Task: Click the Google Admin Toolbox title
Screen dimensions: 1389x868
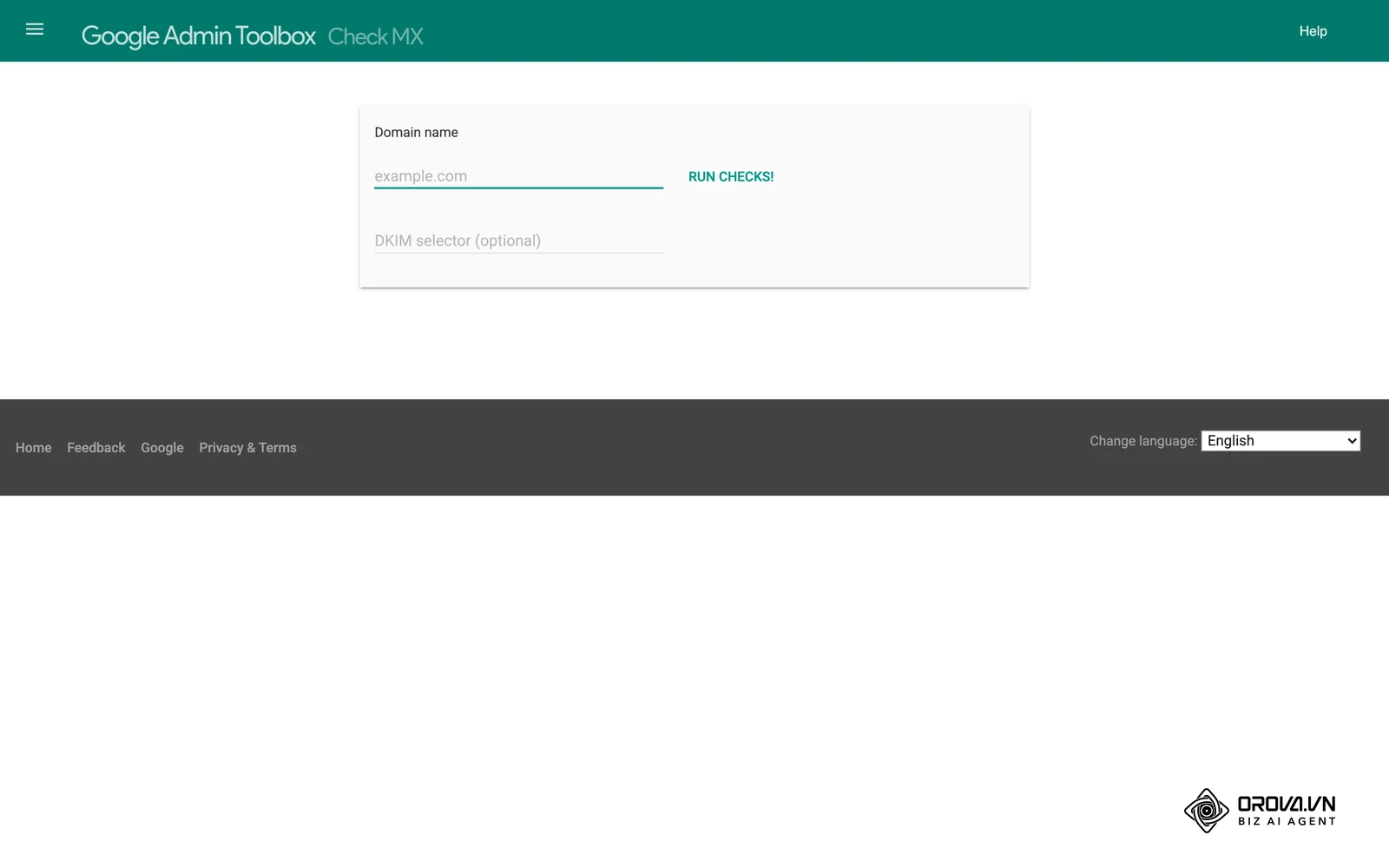Action: pos(199,36)
